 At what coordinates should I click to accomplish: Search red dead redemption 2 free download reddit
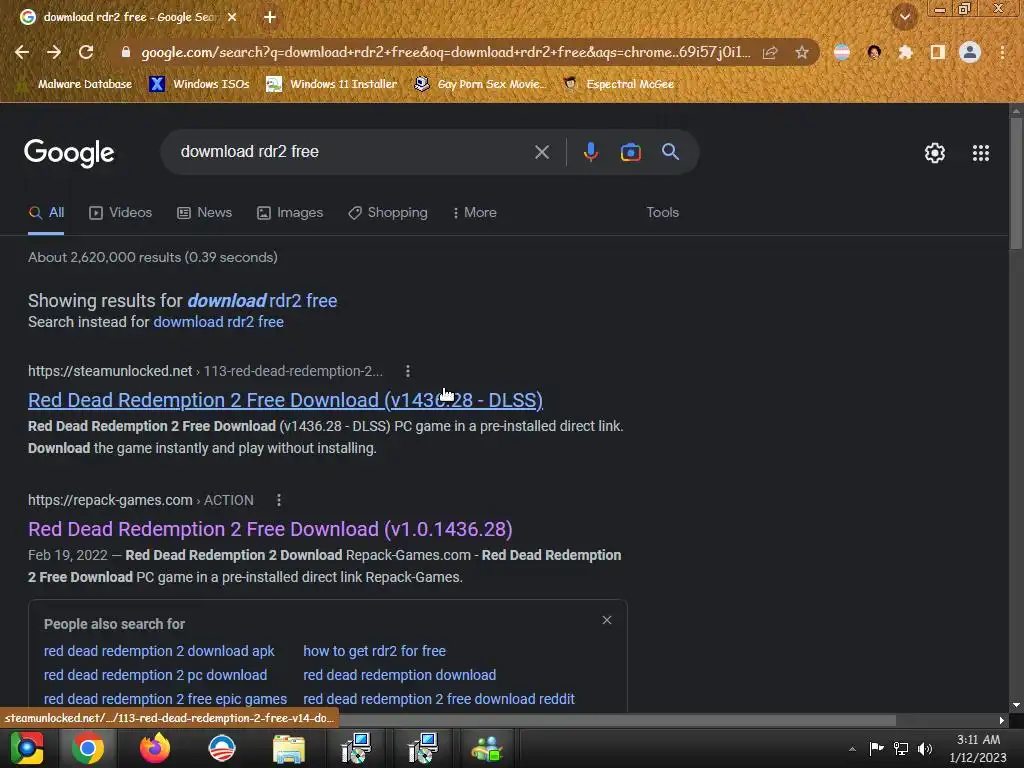click(439, 699)
